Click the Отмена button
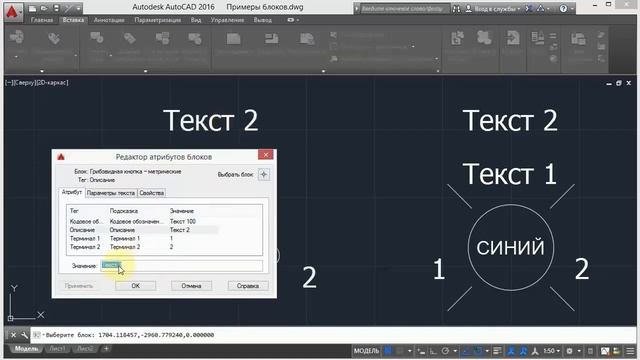The height and width of the screenshot is (360, 640). 191,286
